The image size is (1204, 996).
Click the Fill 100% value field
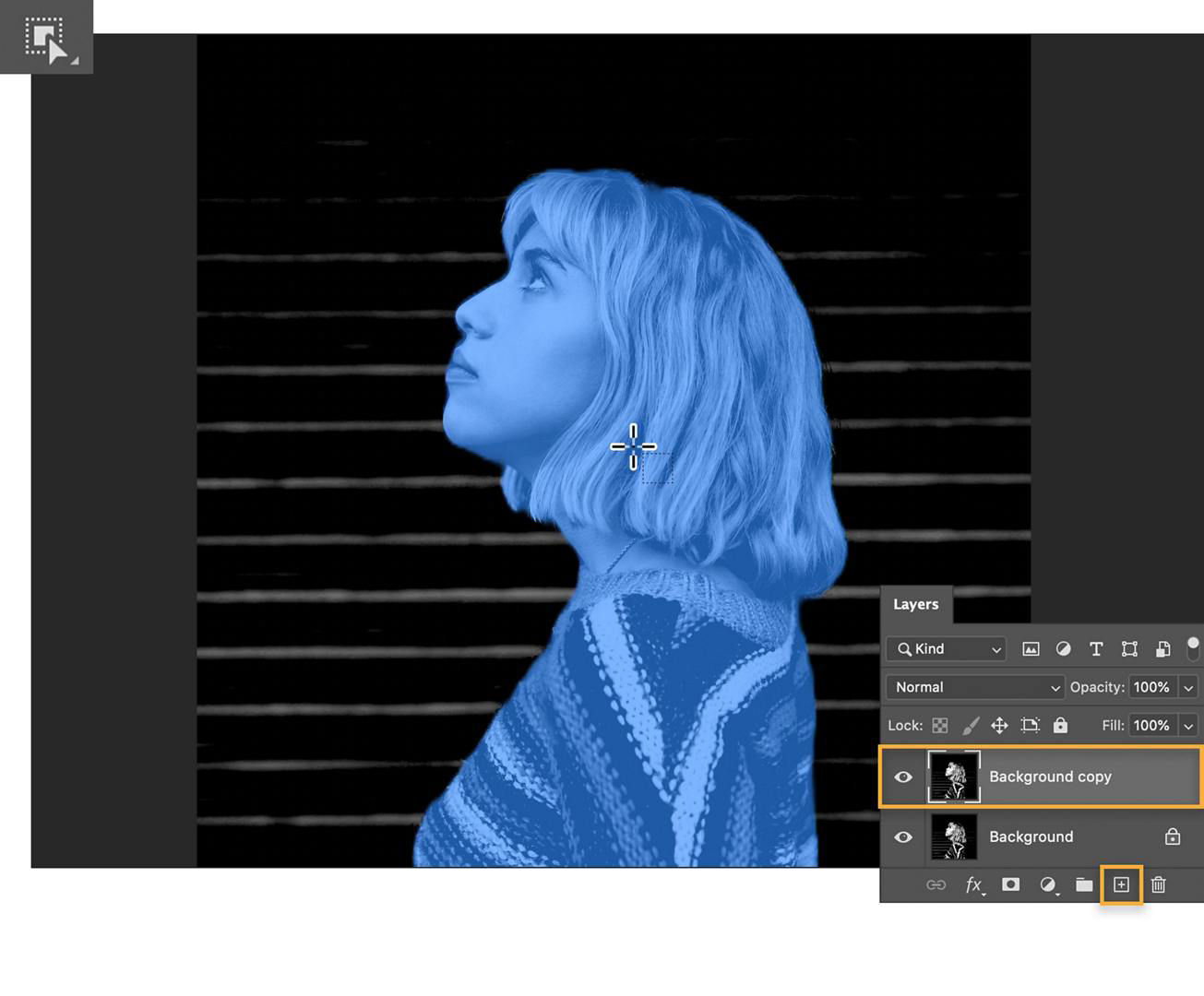[x=1152, y=726]
